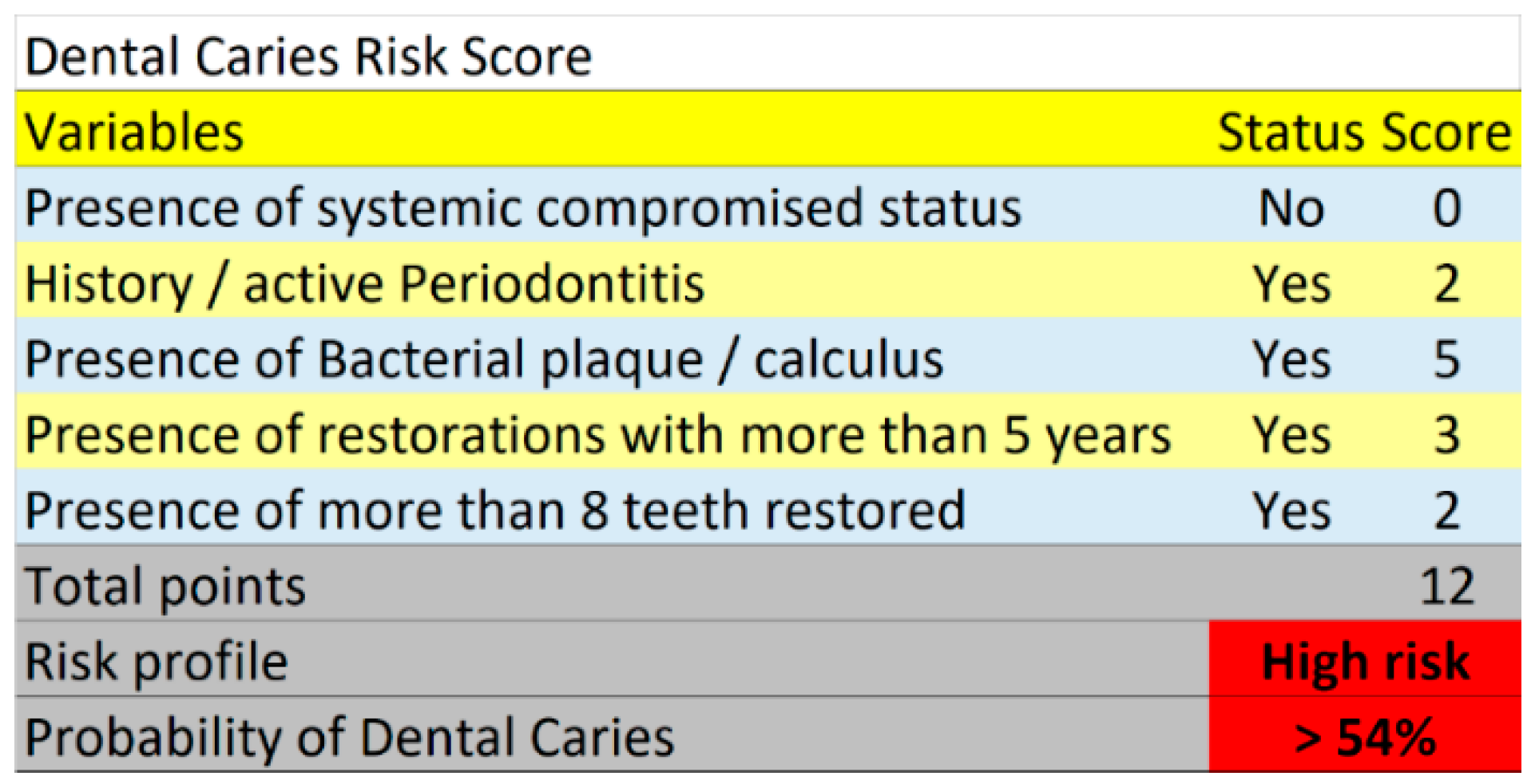1535x784 pixels.
Task: Select the Yes status for Periodontitis
Action: pos(1291,284)
